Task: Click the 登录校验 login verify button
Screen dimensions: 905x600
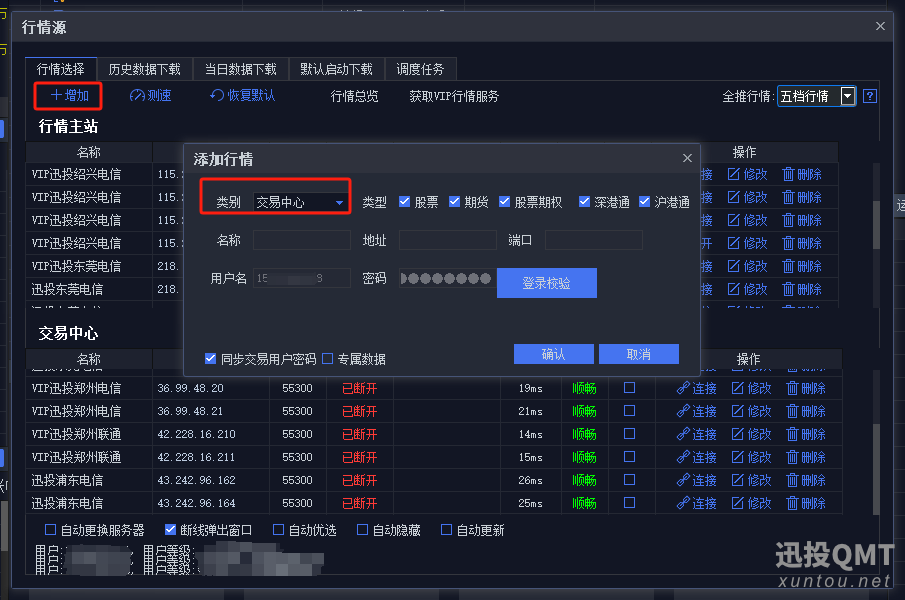Action: pyautogui.click(x=546, y=283)
